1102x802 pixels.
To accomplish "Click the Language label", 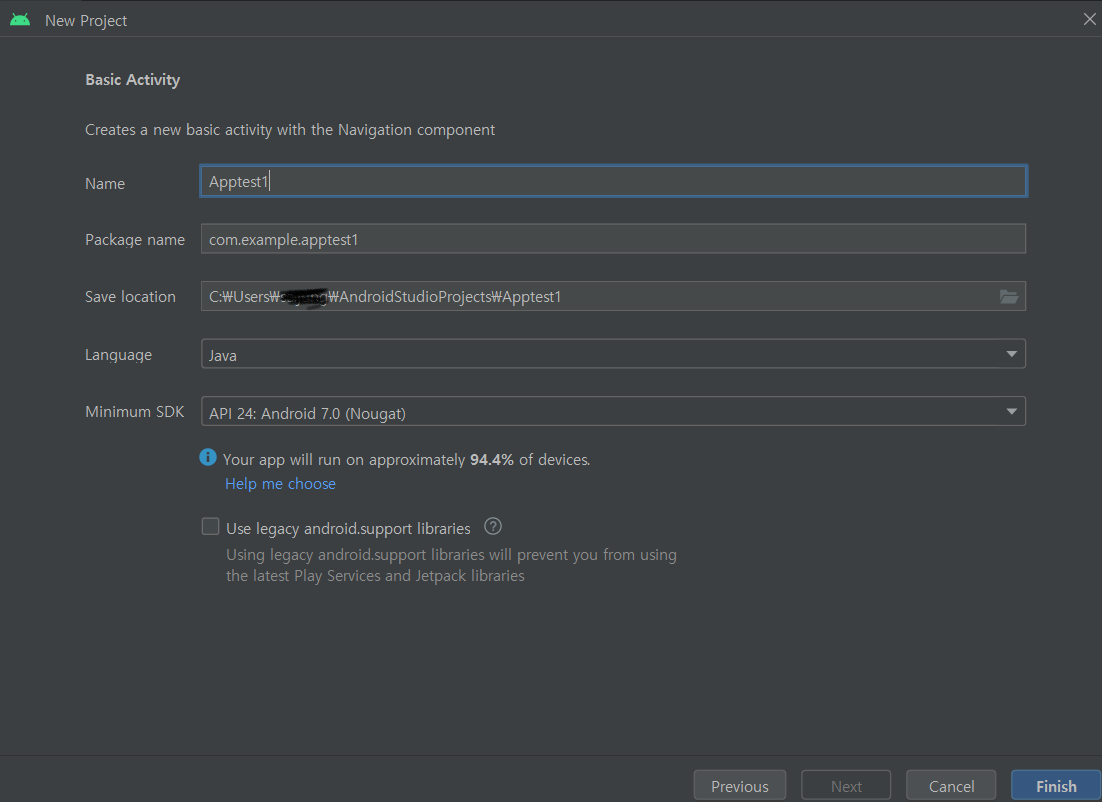I will pyautogui.click(x=118, y=355).
